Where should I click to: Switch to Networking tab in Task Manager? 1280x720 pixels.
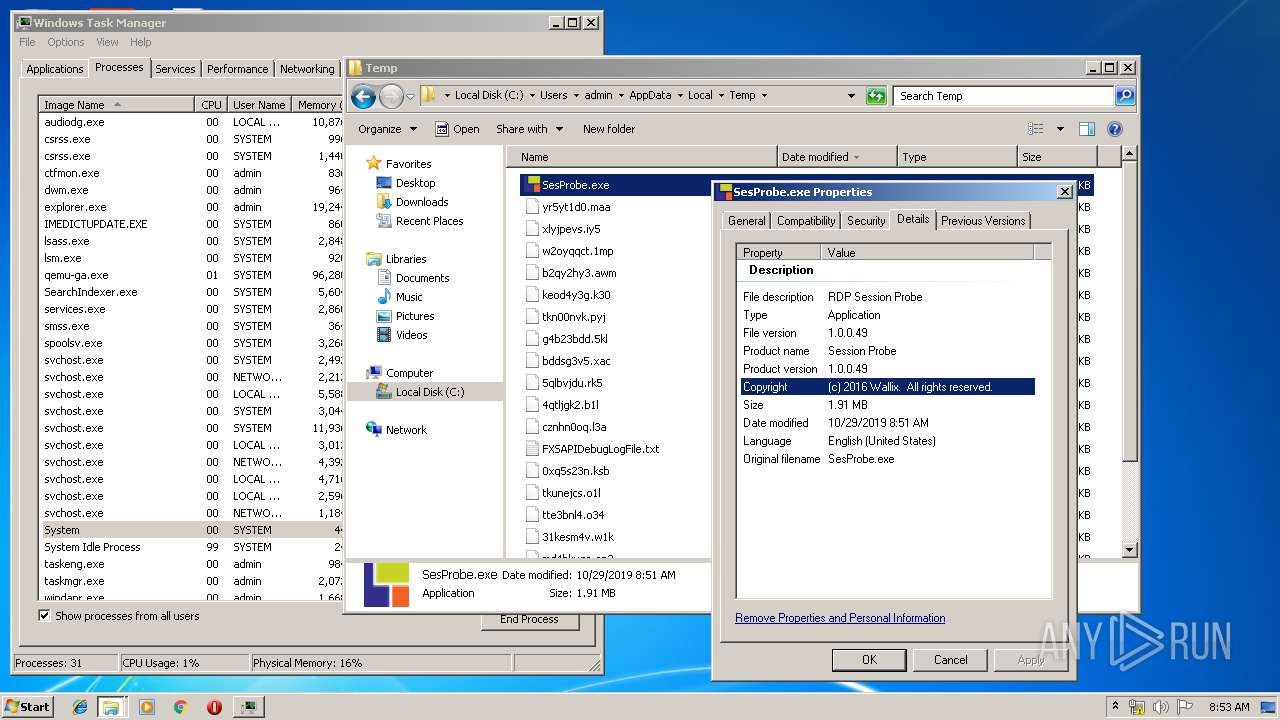[x=307, y=69]
